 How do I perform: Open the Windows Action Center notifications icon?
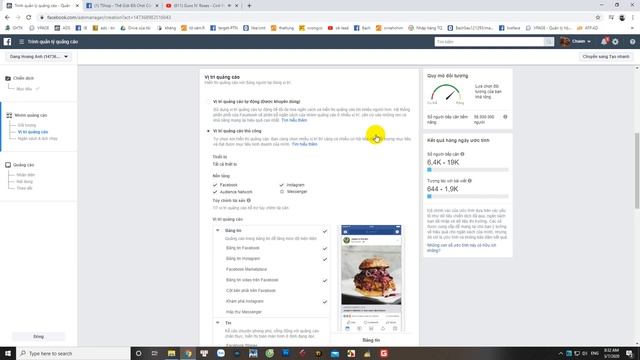tap(629, 353)
